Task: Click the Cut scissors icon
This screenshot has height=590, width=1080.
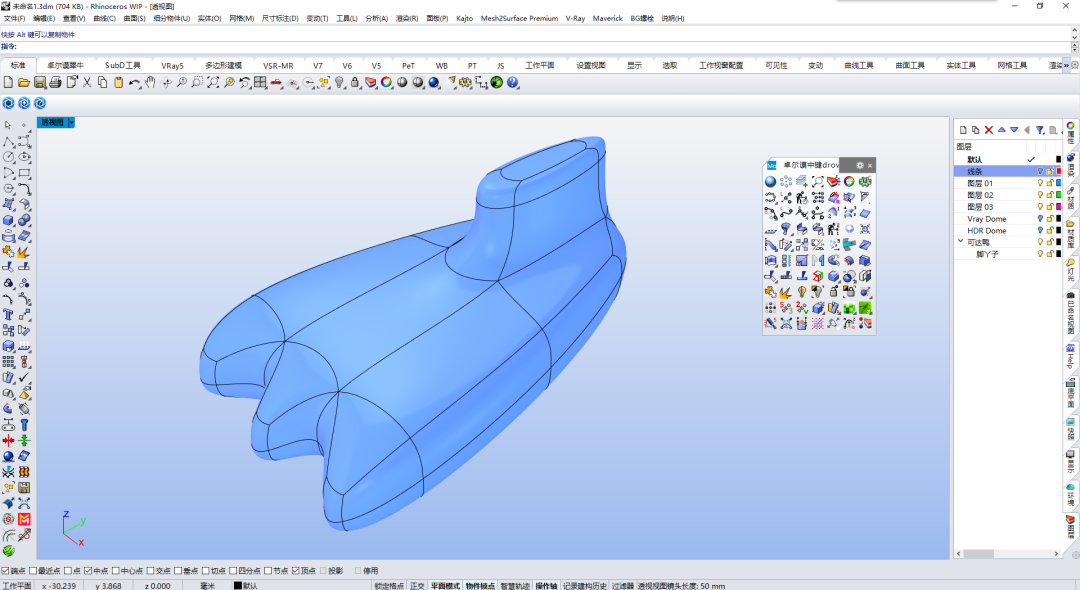Action: click(x=87, y=83)
